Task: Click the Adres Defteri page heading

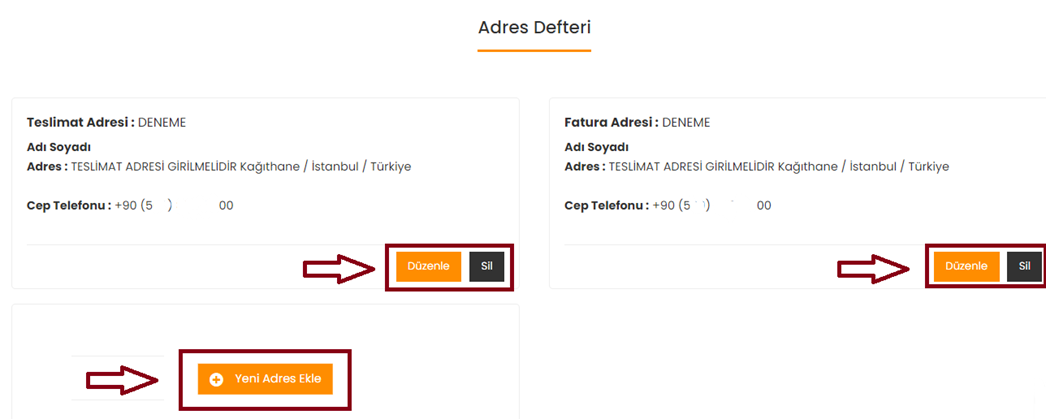Action: tap(534, 27)
